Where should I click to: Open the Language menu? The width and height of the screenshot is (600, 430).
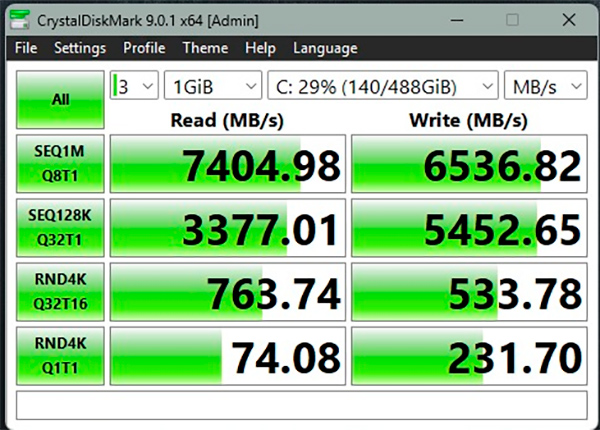325,48
